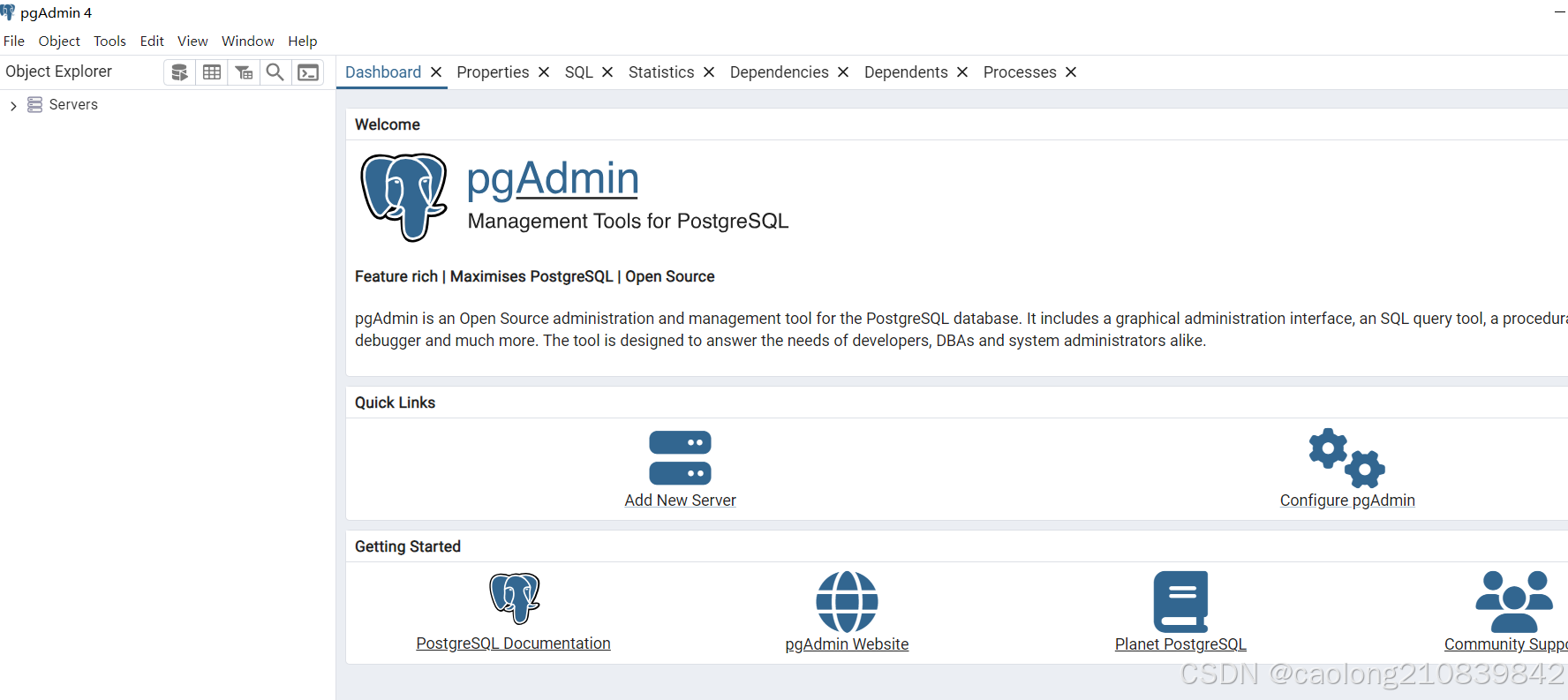The width and height of the screenshot is (1568, 700).
Task: Open the Search Objects magnifier icon
Action: (275, 72)
